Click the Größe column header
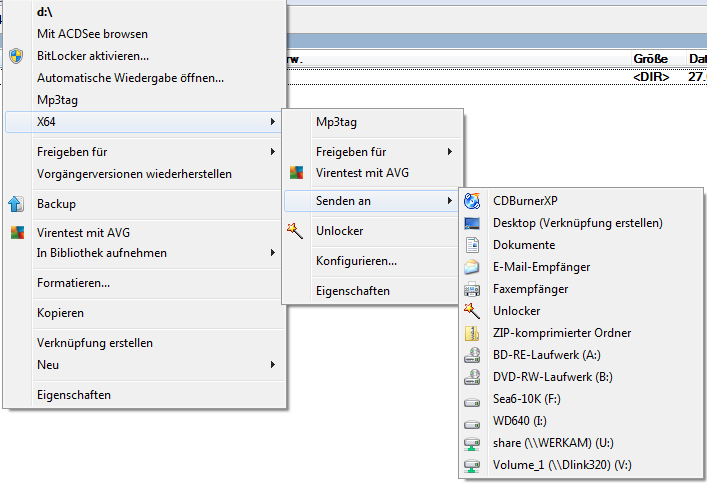 pos(651,59)
